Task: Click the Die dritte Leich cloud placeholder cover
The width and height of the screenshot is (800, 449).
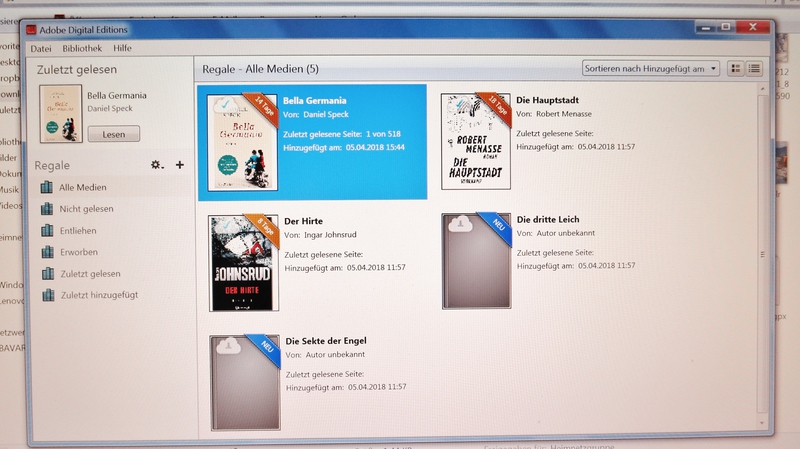Action: pyautogui.click(x=476, y=262)
